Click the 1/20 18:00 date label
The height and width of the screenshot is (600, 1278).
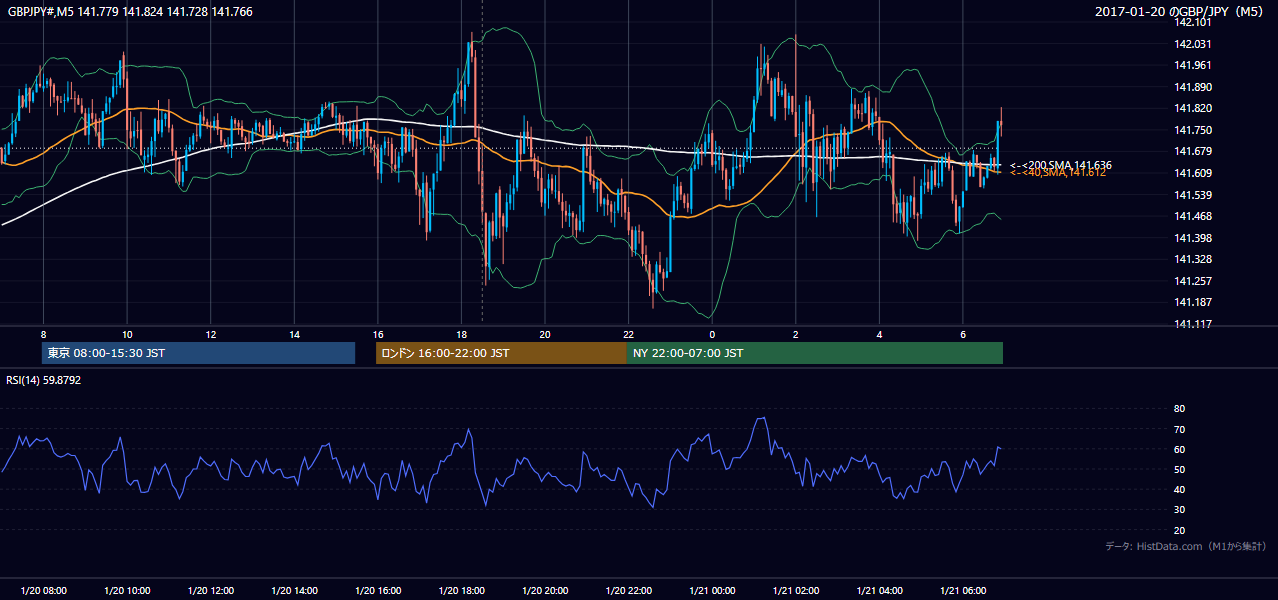point(461,591)
